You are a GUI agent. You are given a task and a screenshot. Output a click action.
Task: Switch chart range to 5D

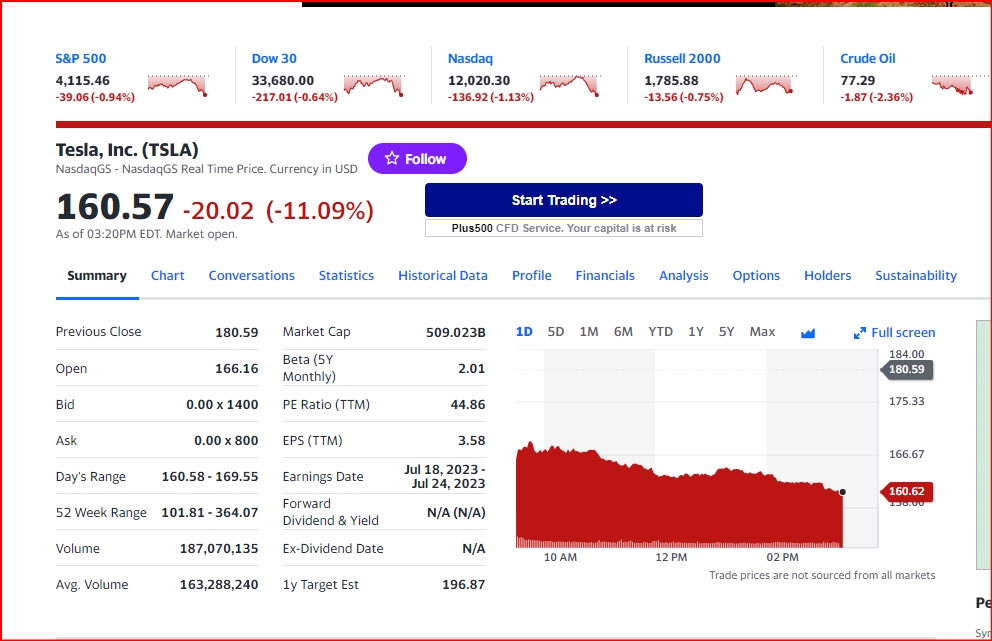(x=556, y=332)
